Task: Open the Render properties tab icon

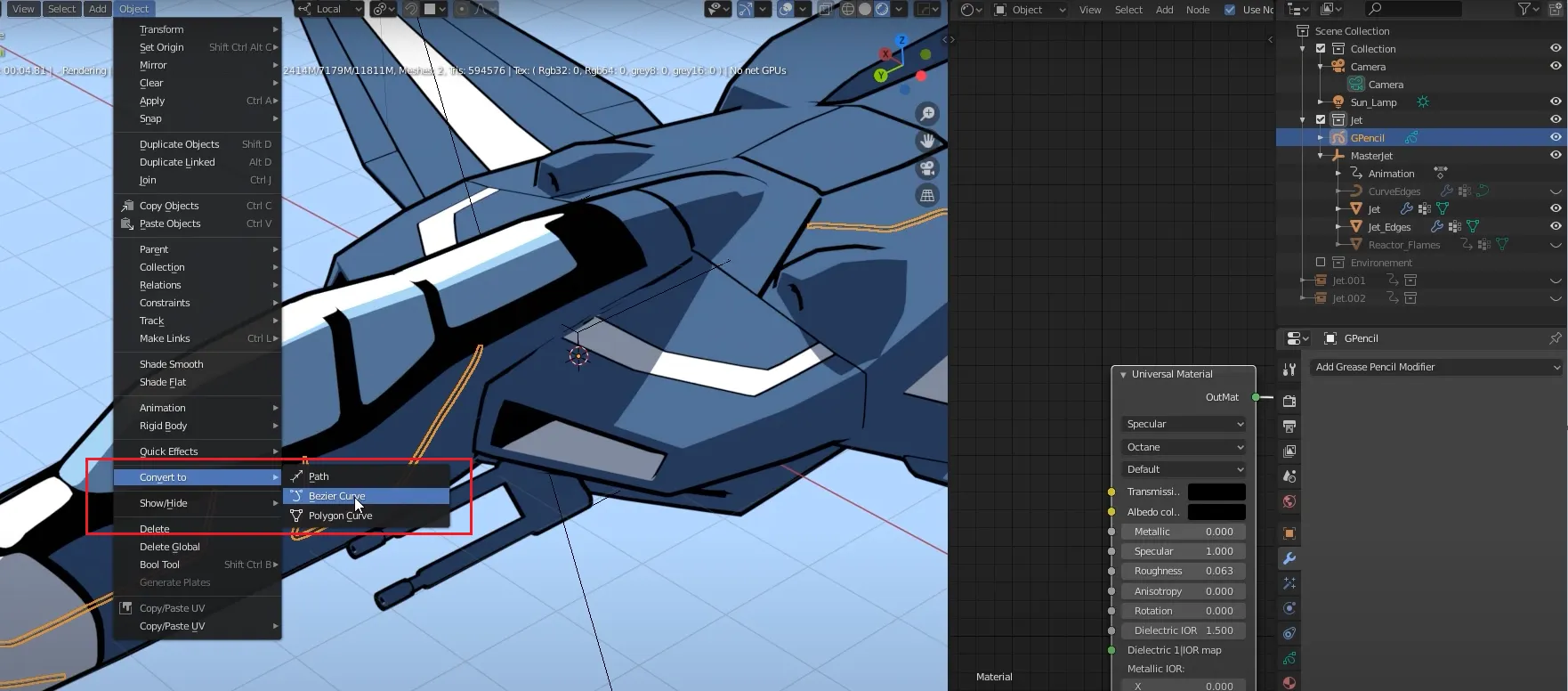Action: click(x=1289, y=402)
